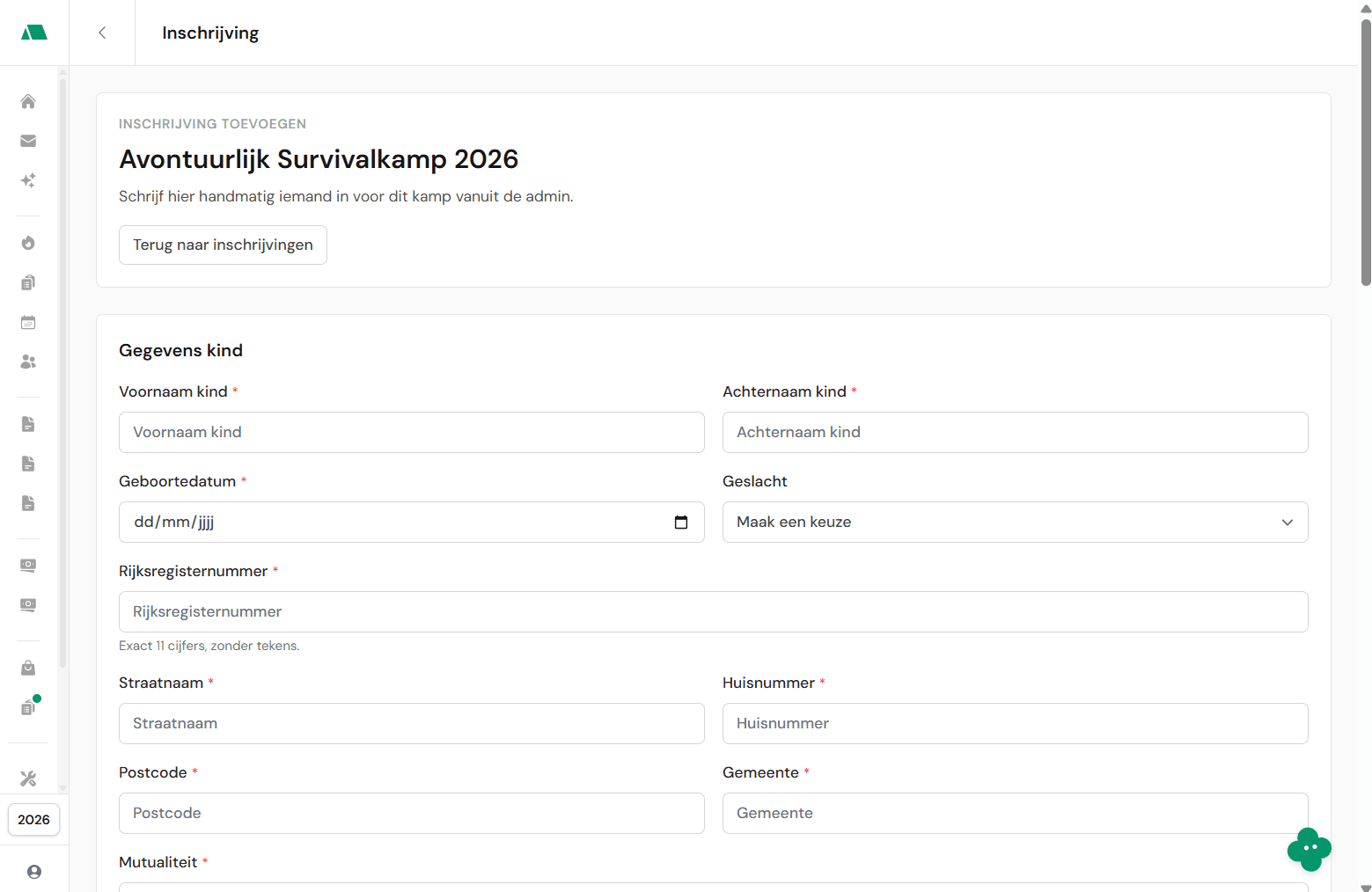The height and width of the screenshot is (892, 1372).
Task: Focus the Postcode input
Action: coord(411,814)
